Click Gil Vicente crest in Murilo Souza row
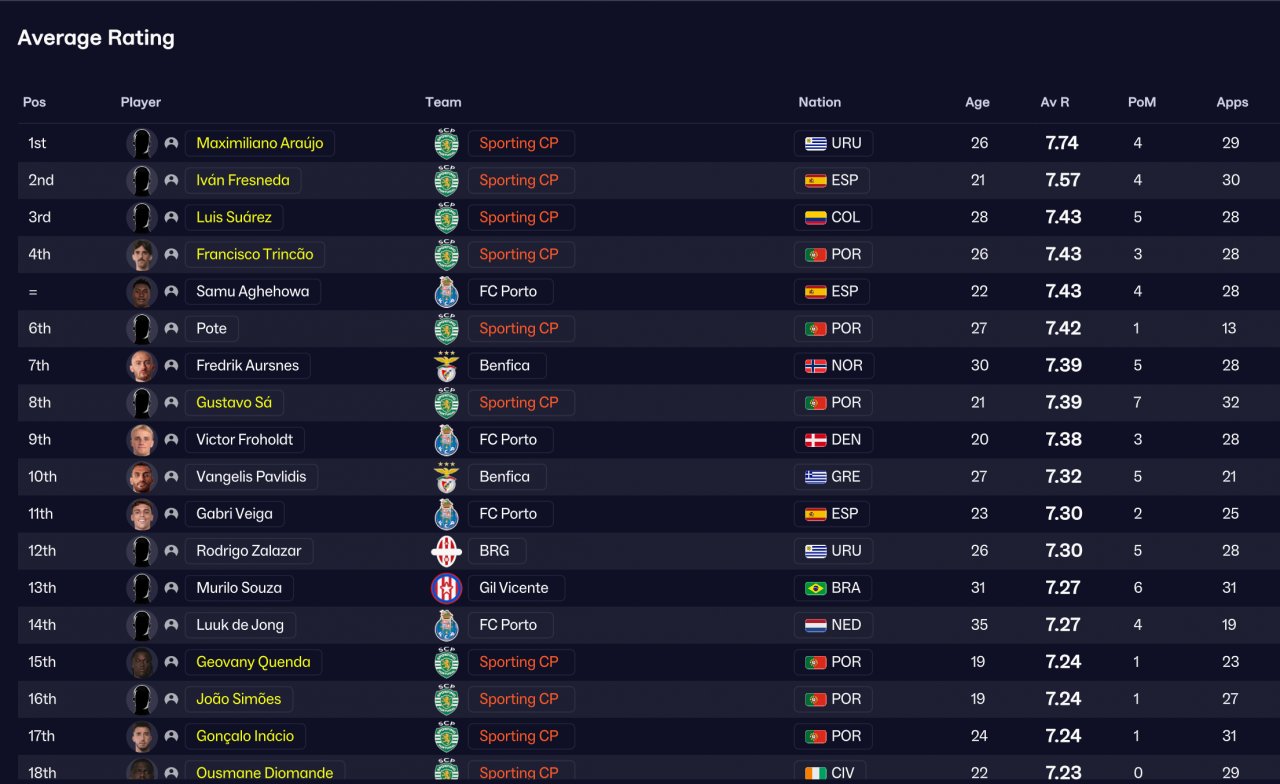 point(446,587)
